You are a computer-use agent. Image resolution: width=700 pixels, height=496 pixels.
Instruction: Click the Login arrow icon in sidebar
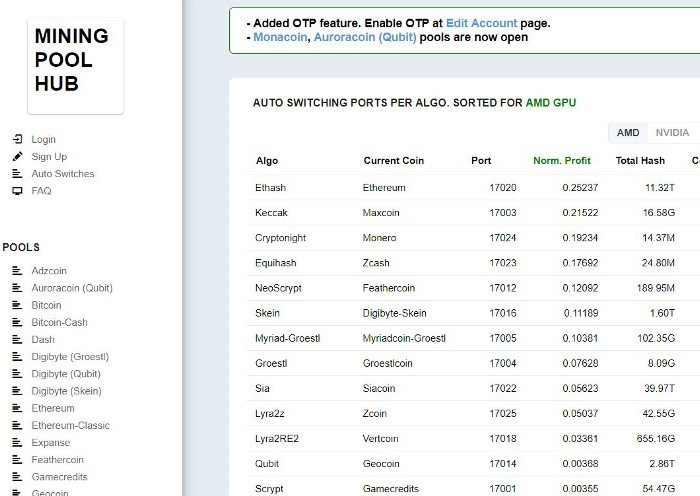coord(17,140)
